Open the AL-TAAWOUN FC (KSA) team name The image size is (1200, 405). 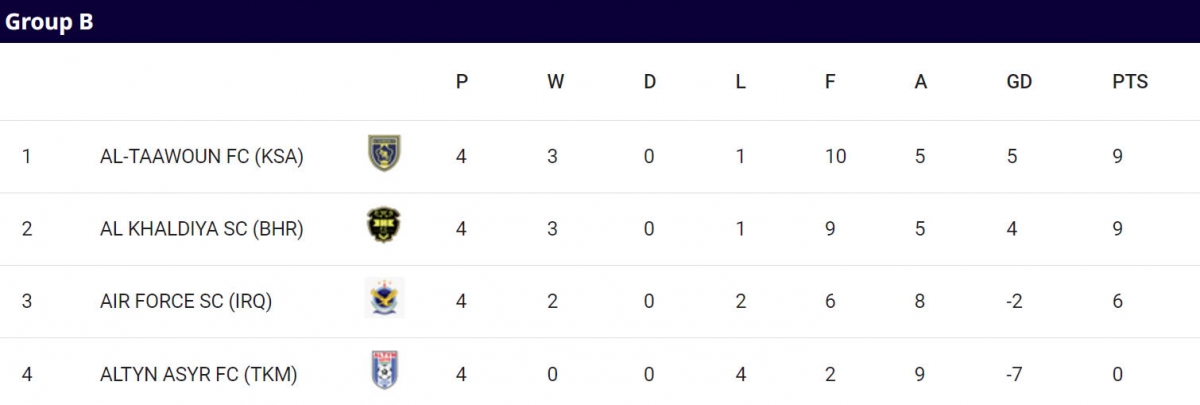click(x=202, y=157)
